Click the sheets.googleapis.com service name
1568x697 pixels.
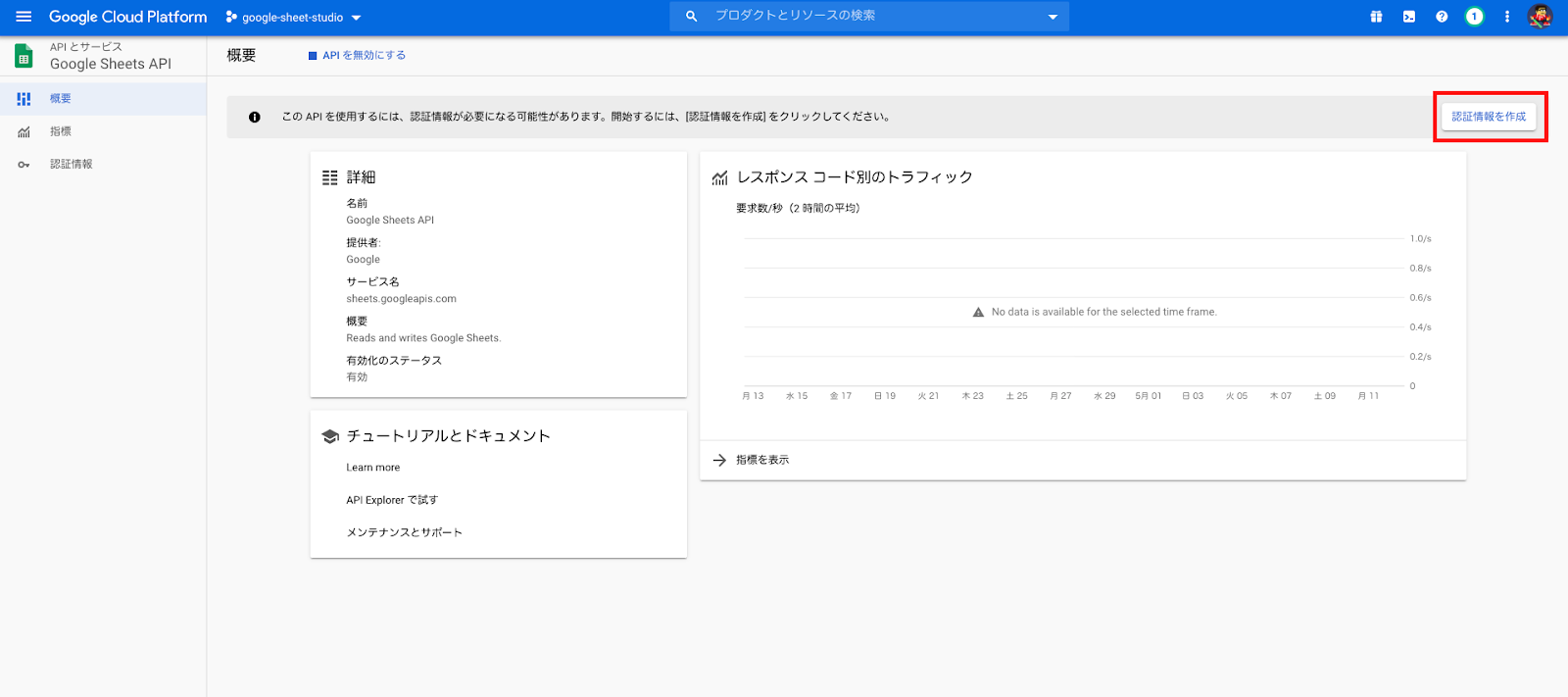coord(401,299)
